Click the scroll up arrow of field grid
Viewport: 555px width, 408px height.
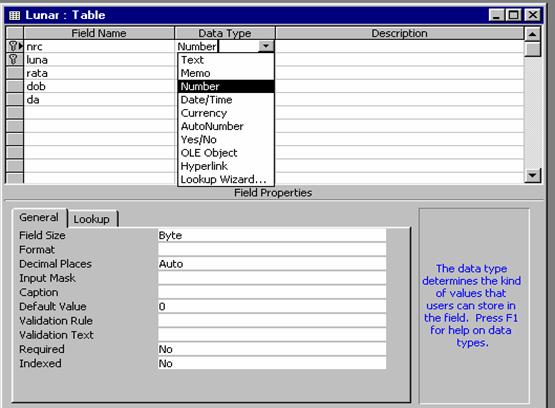[x=532, y=34]
